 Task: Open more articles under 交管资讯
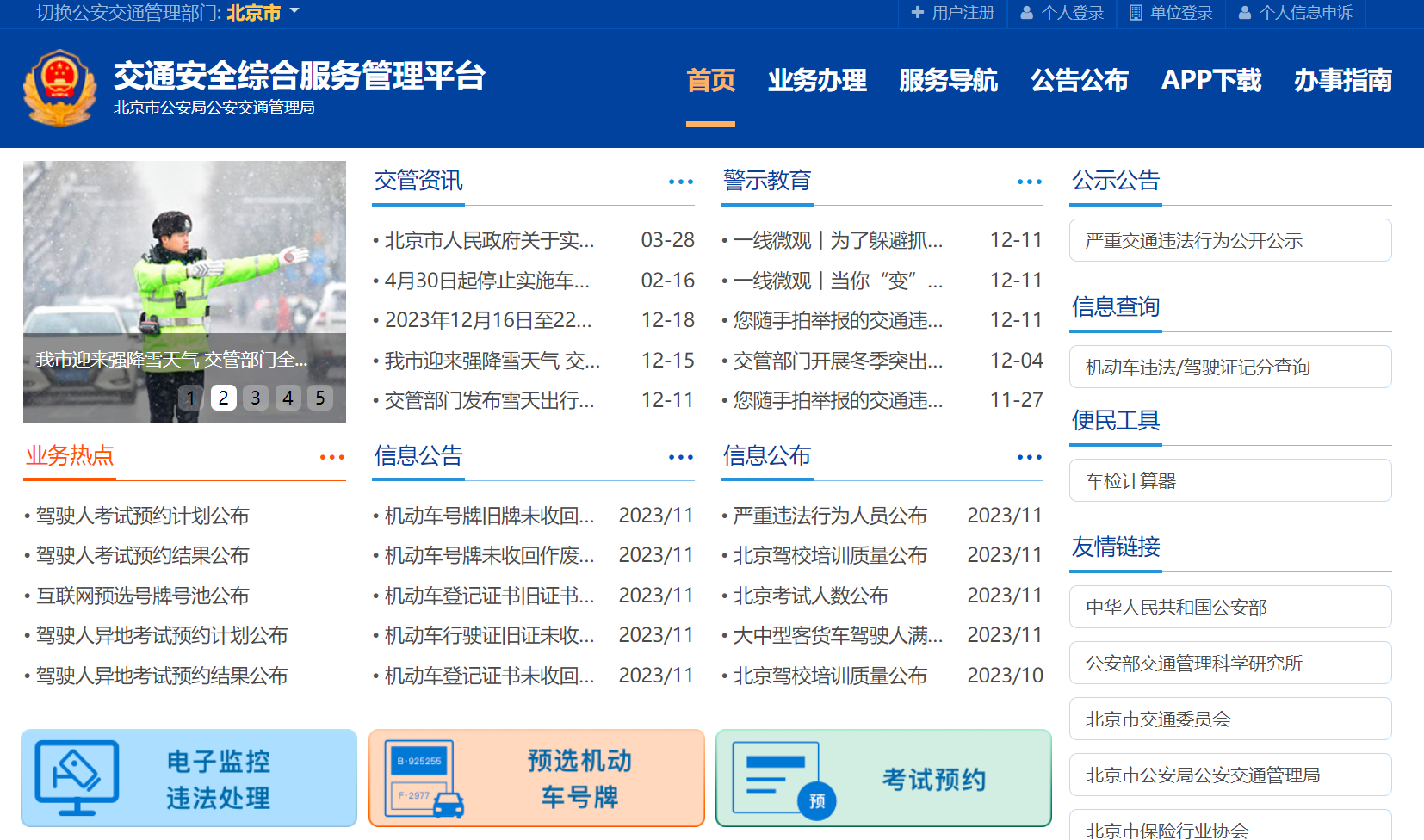click(x=681, y=182)
